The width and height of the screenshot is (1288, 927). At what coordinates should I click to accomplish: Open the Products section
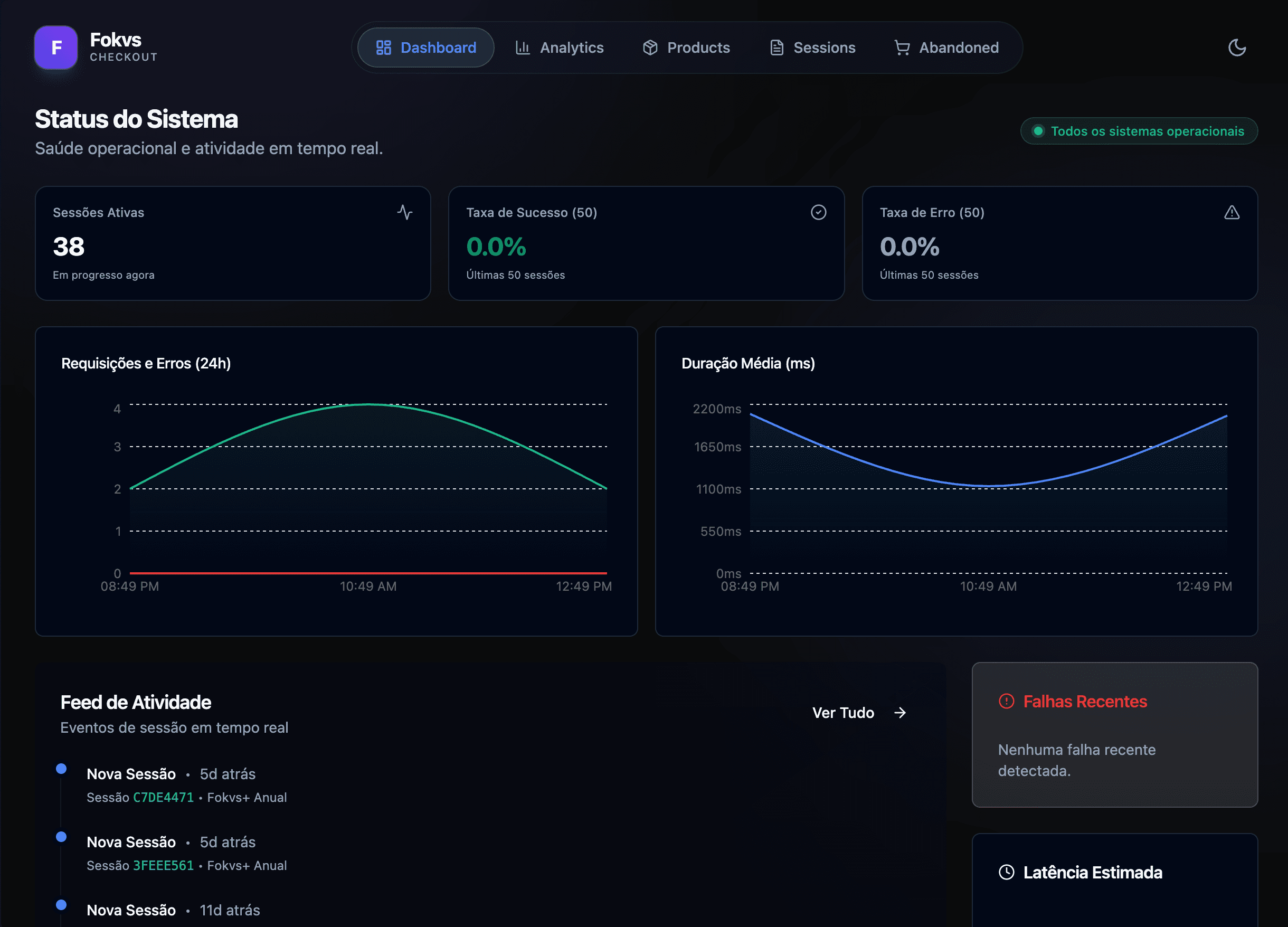pyautogui.click(x=698, y=48)
